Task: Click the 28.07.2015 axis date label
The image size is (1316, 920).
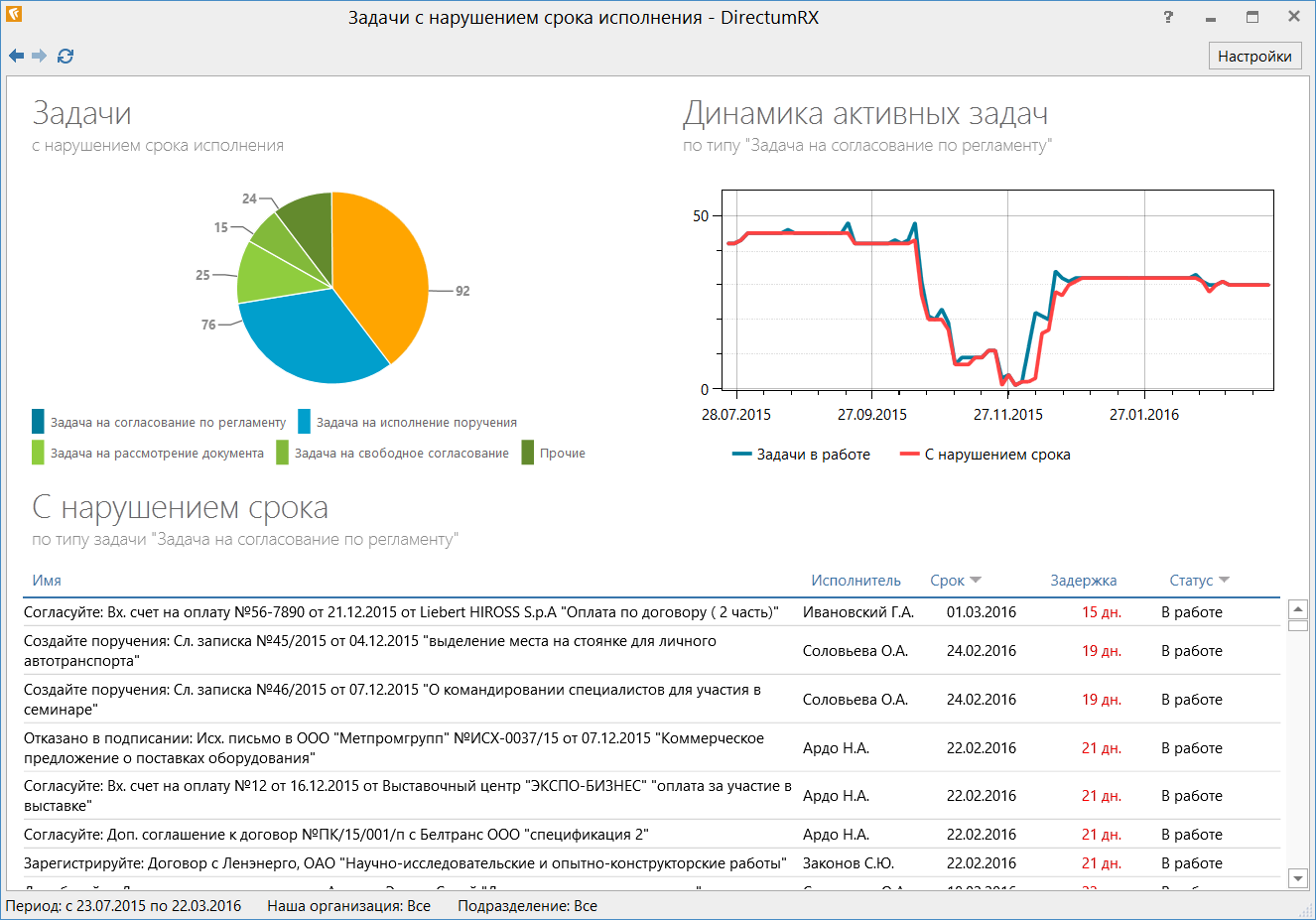Action: click(x=736, y=415)
